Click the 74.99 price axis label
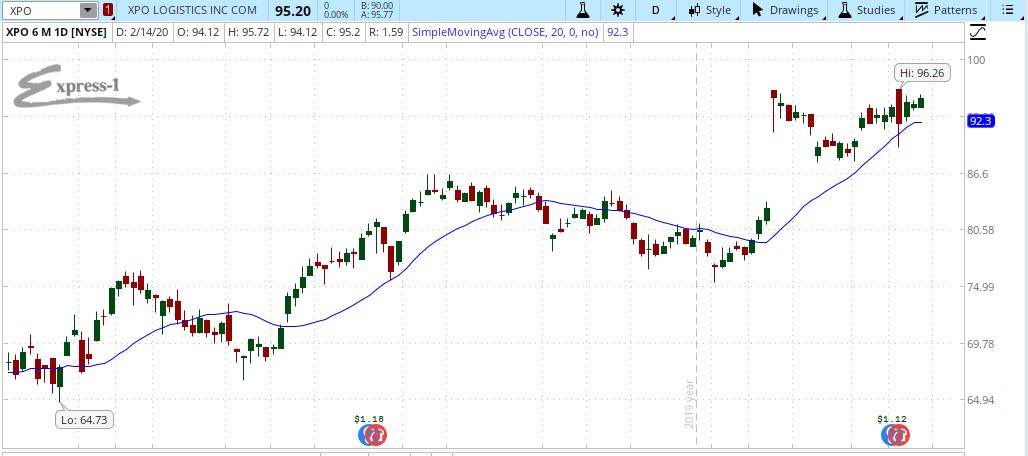The height and width of the screenshot is (456, 1028). coord(982,287)
